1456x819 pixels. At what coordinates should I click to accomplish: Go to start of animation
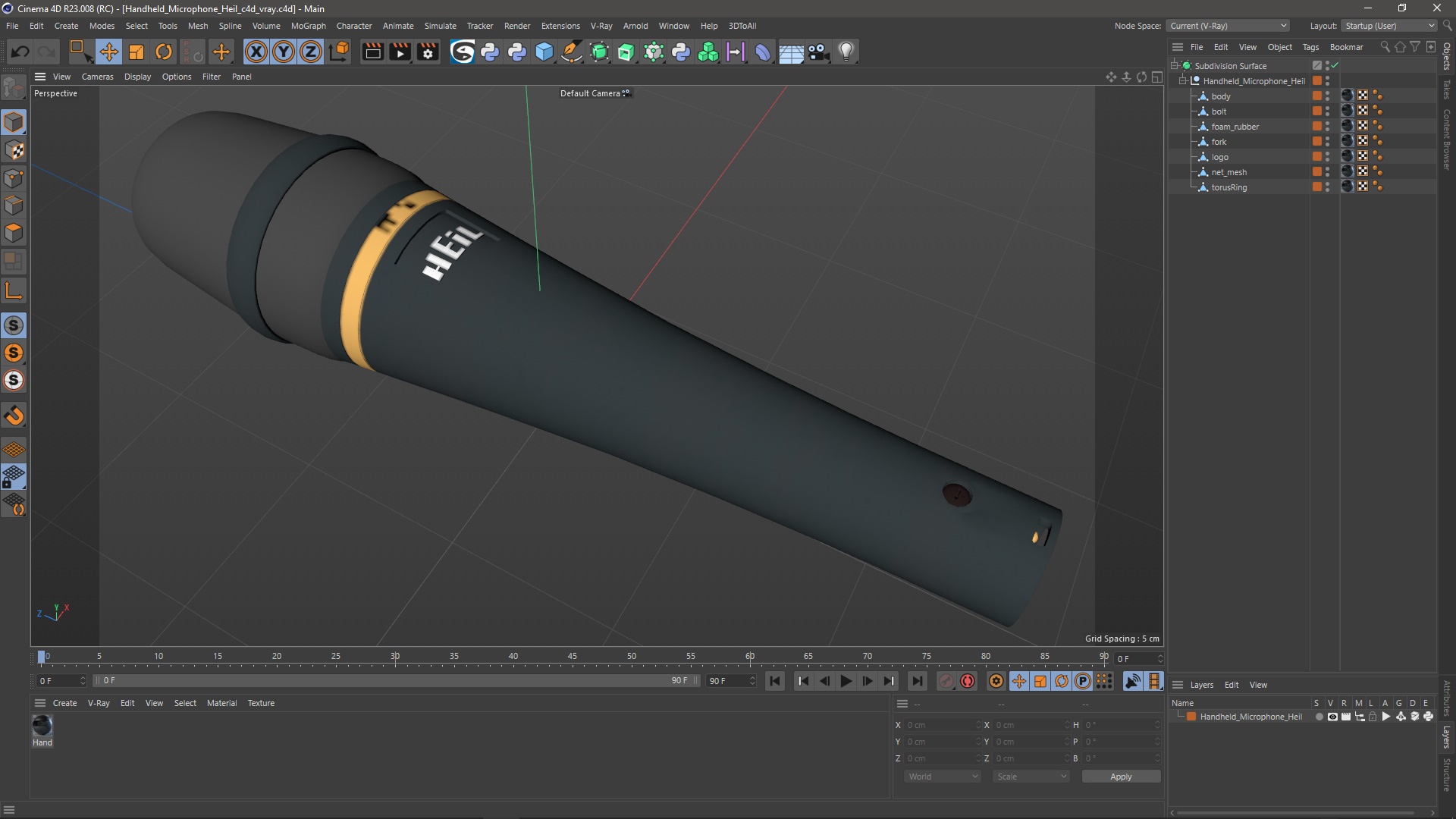775,681
